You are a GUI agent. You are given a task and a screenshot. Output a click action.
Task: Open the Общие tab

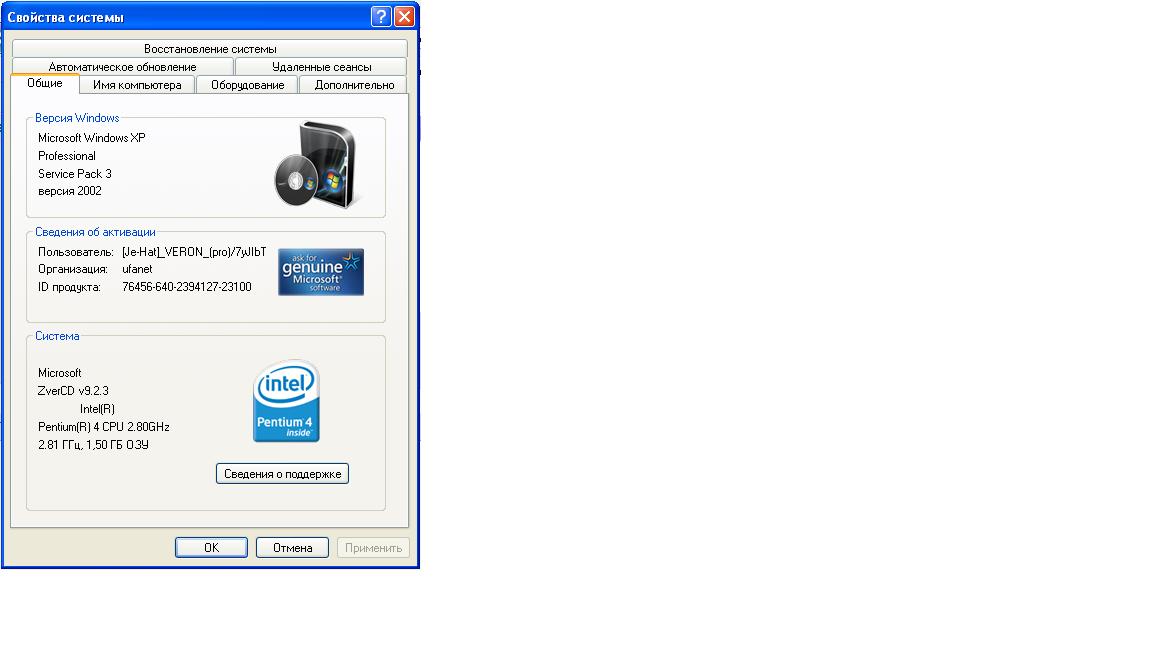(45, 84)
